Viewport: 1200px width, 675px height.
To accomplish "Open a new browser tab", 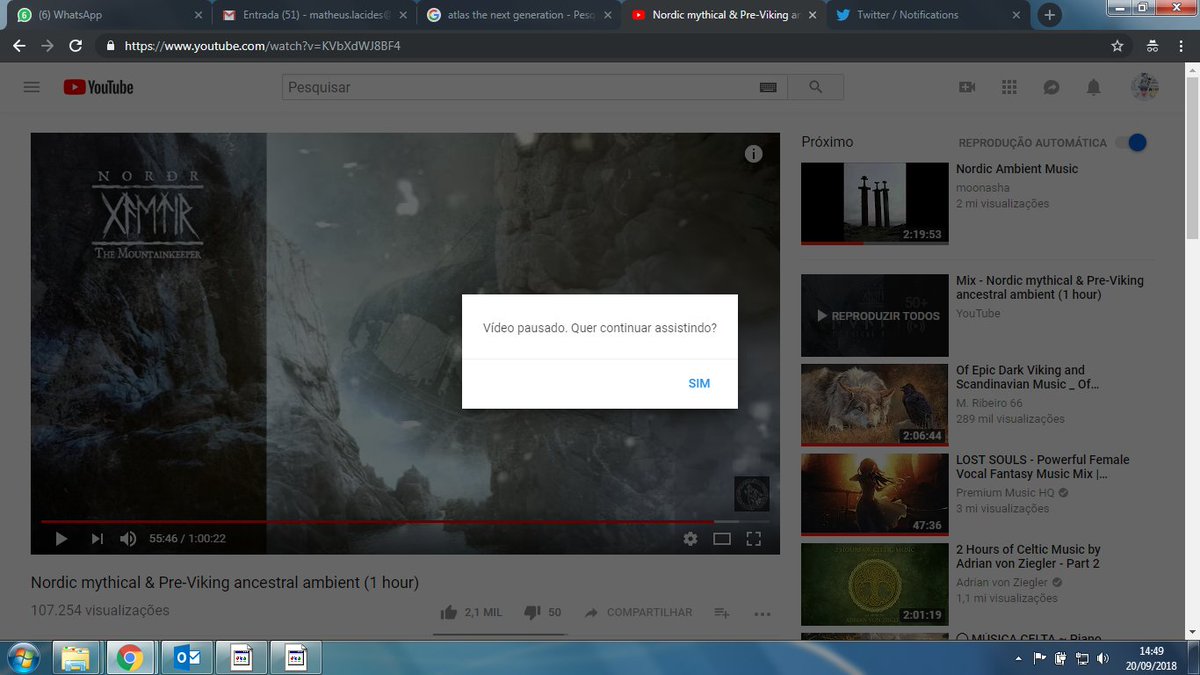I will [1049, 15].
